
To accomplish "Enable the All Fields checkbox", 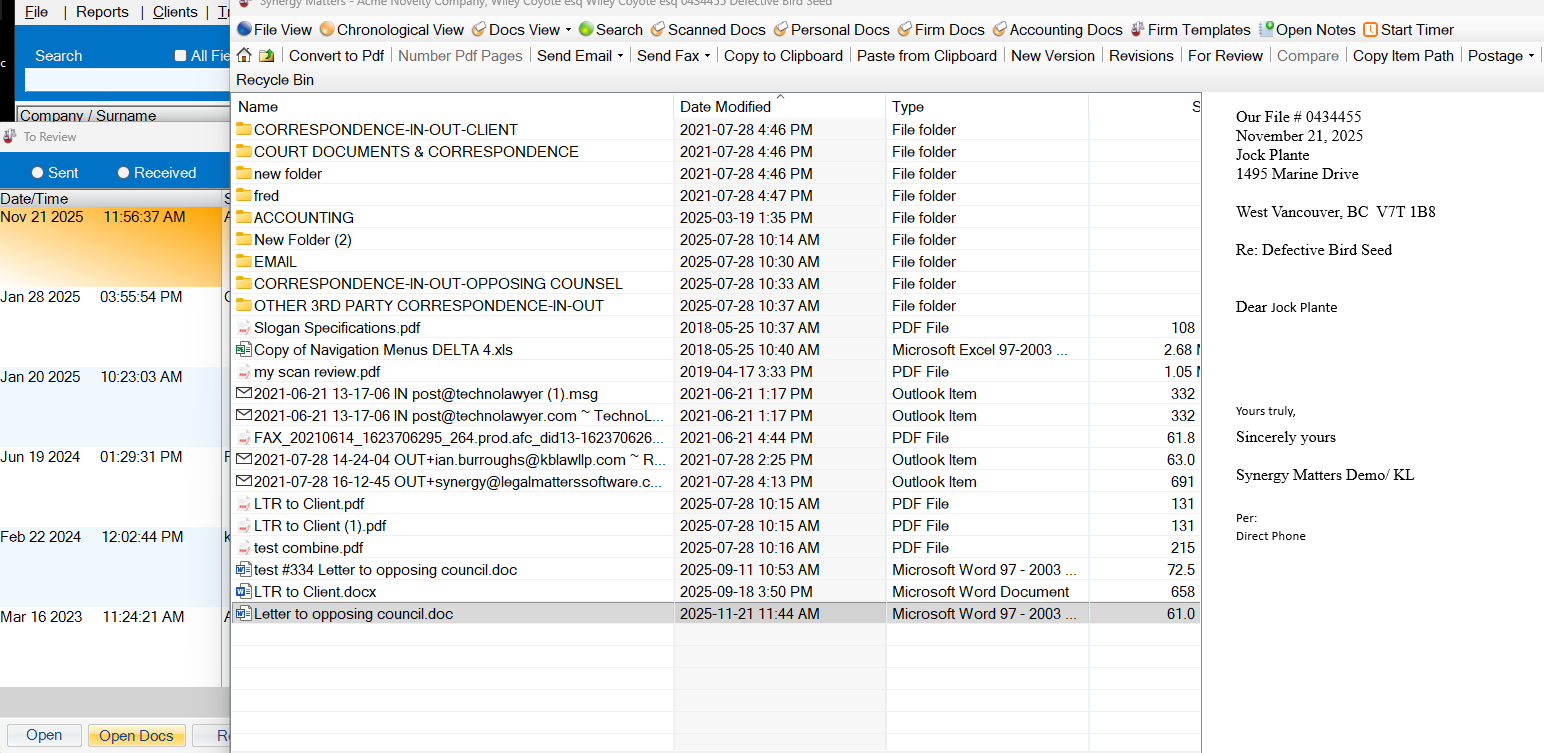I will pos(181,56).
